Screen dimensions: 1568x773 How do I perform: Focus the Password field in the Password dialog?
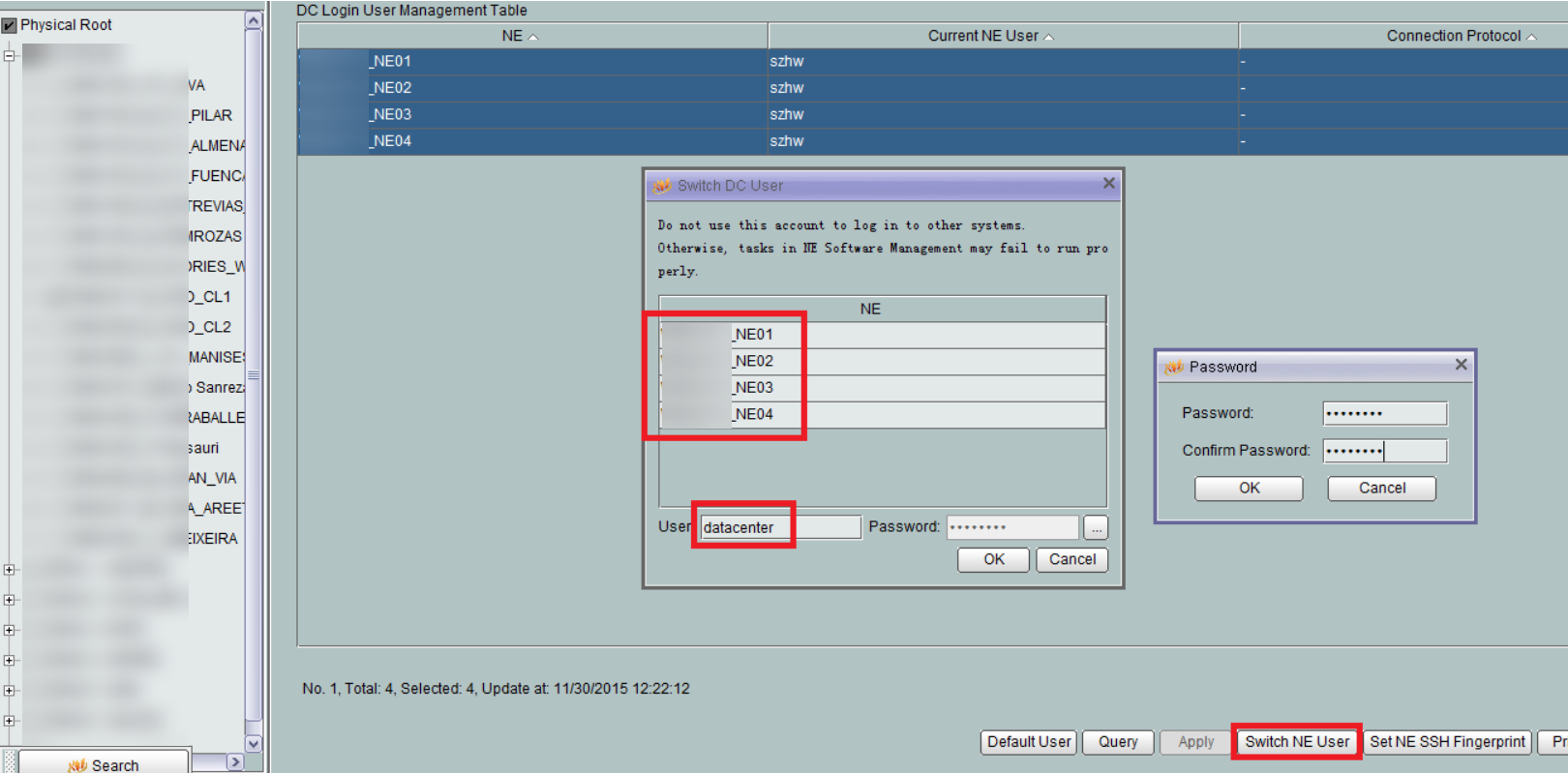[1385, 413]
